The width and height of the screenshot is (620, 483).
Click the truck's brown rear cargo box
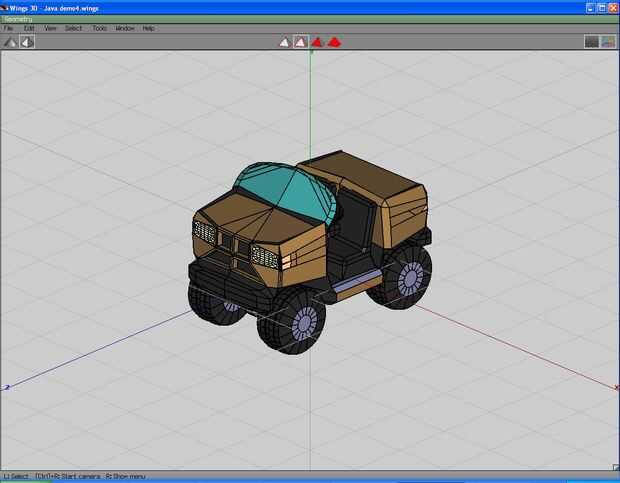tap(365, 175)
